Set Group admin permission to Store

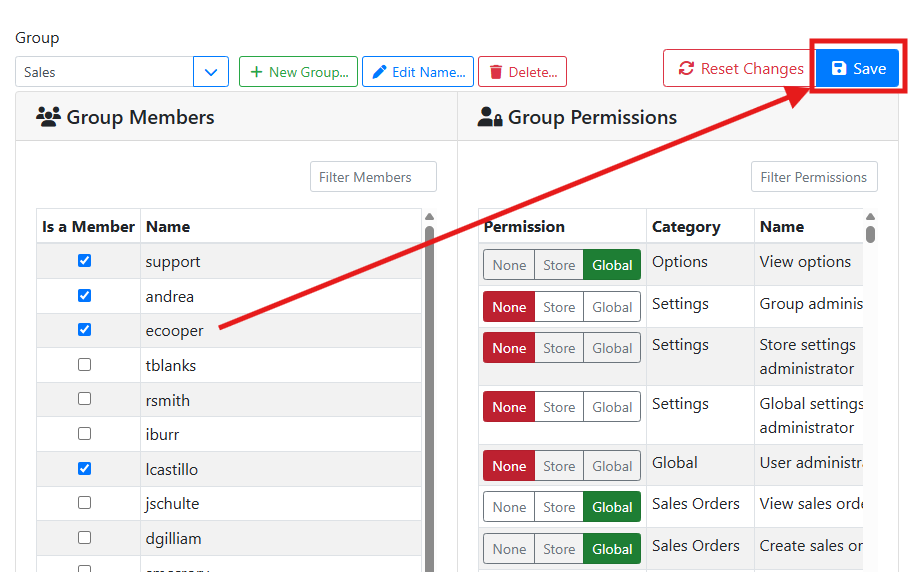[559, 307]
